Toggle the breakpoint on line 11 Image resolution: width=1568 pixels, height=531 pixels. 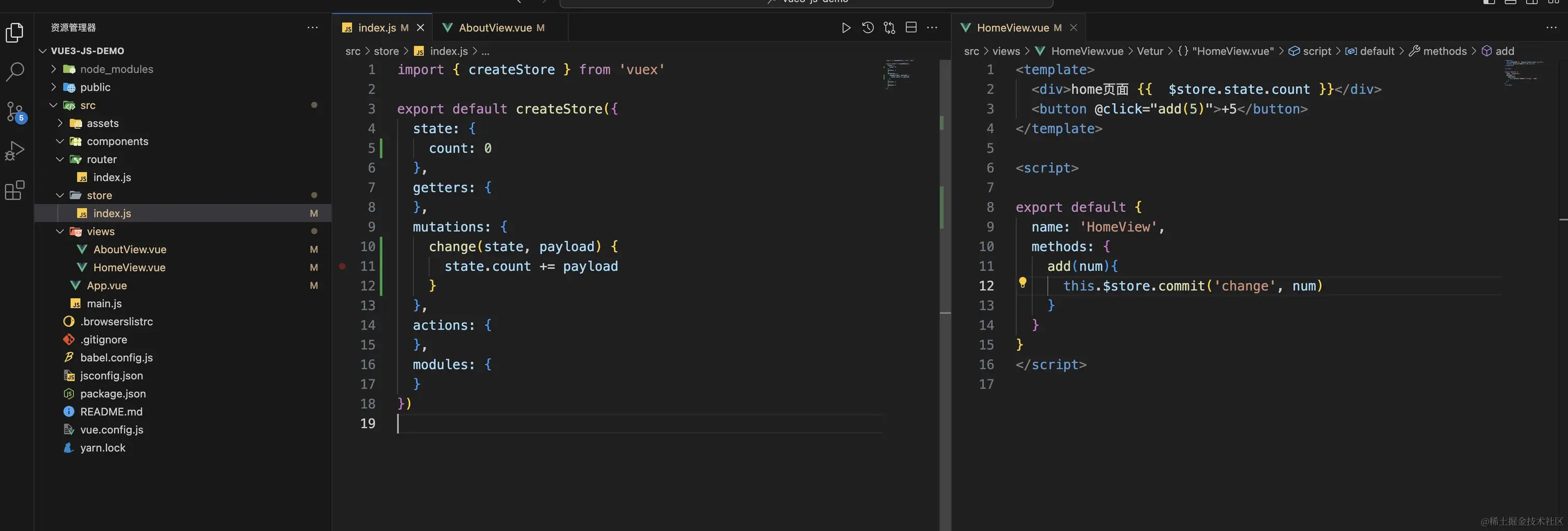[x=343, y=266]
